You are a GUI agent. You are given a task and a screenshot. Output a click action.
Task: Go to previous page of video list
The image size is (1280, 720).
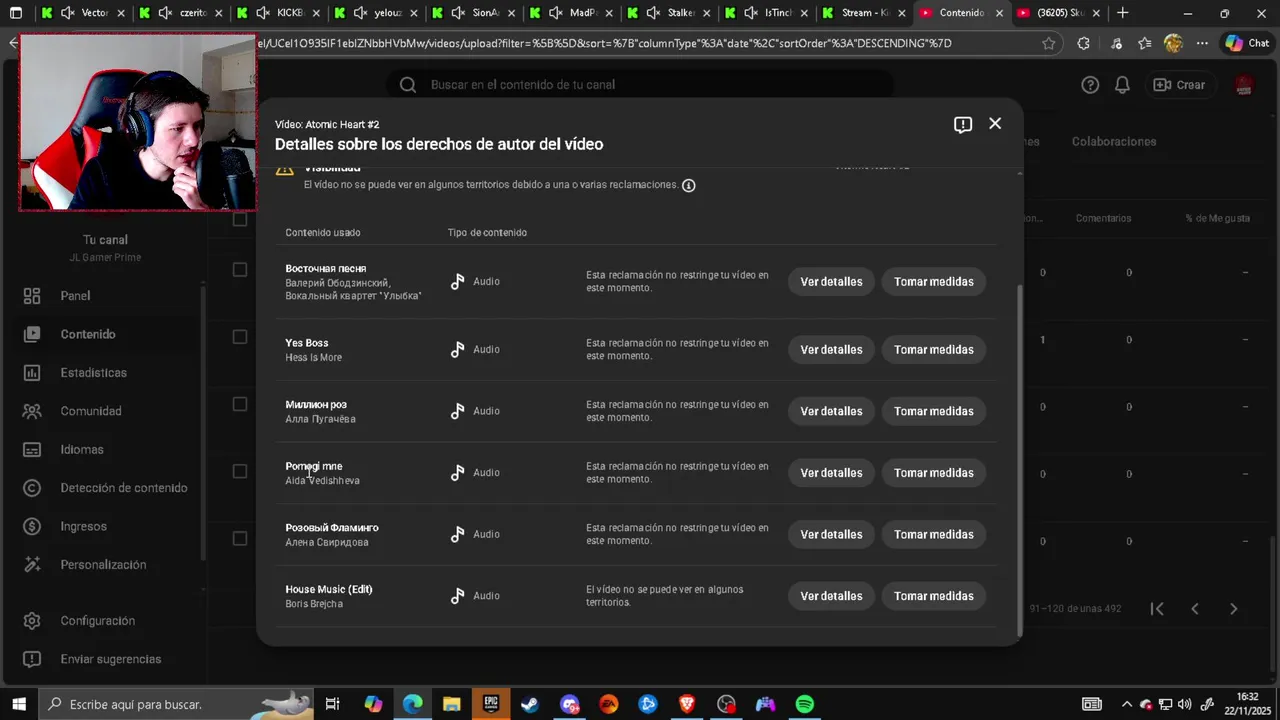[x=1194, y=608]
